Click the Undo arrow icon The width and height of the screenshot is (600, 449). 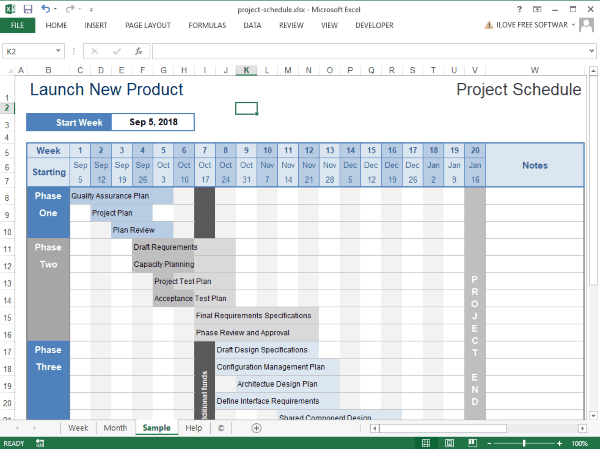[x=46, y=9]
